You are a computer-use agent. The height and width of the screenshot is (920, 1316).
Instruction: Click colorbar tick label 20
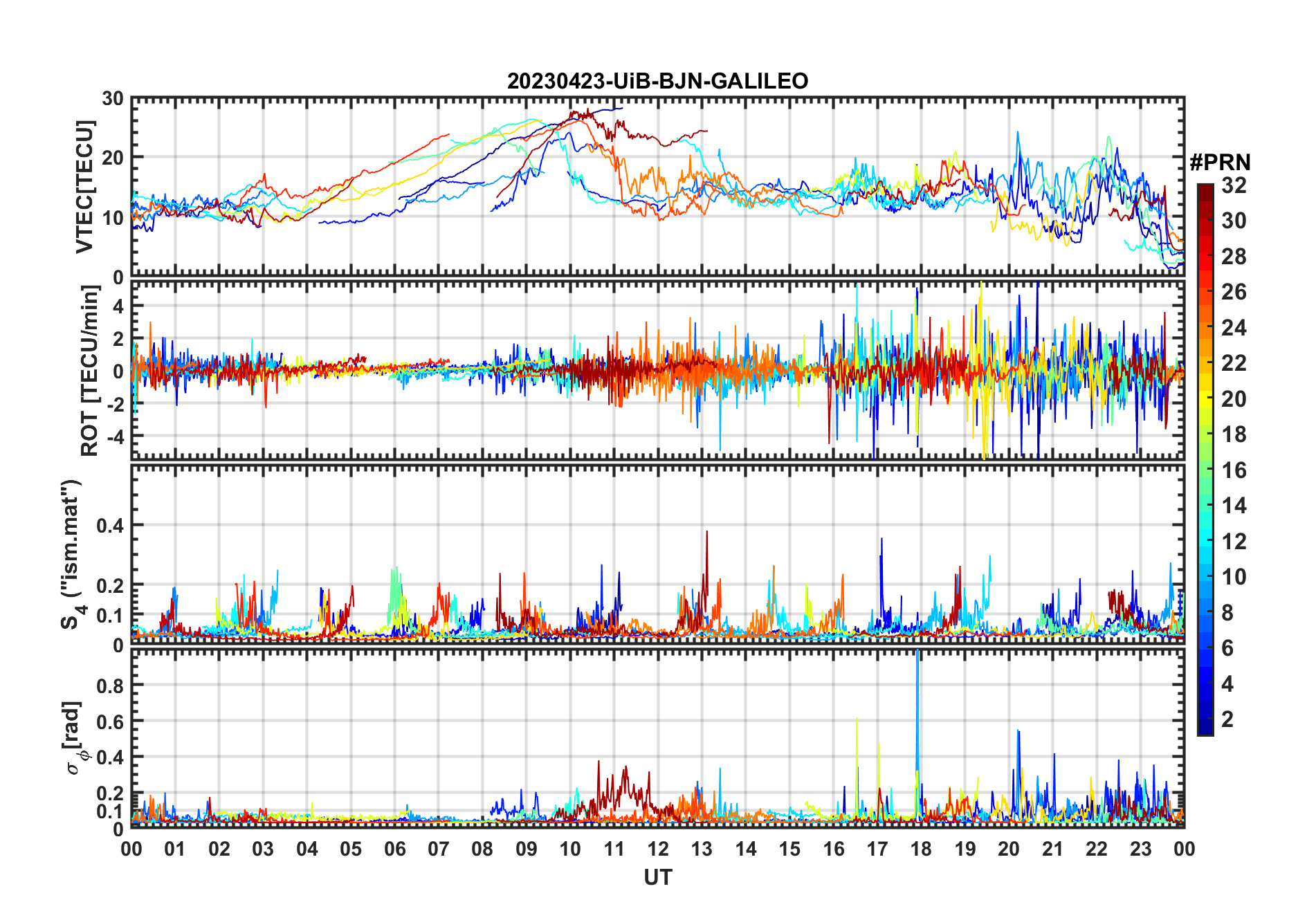1234,398
